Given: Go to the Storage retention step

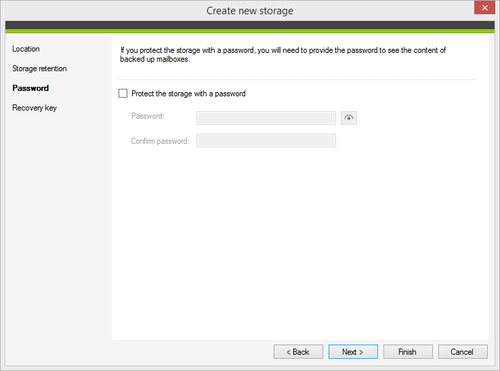Looking at the screenshot, I should pos(39,69).
